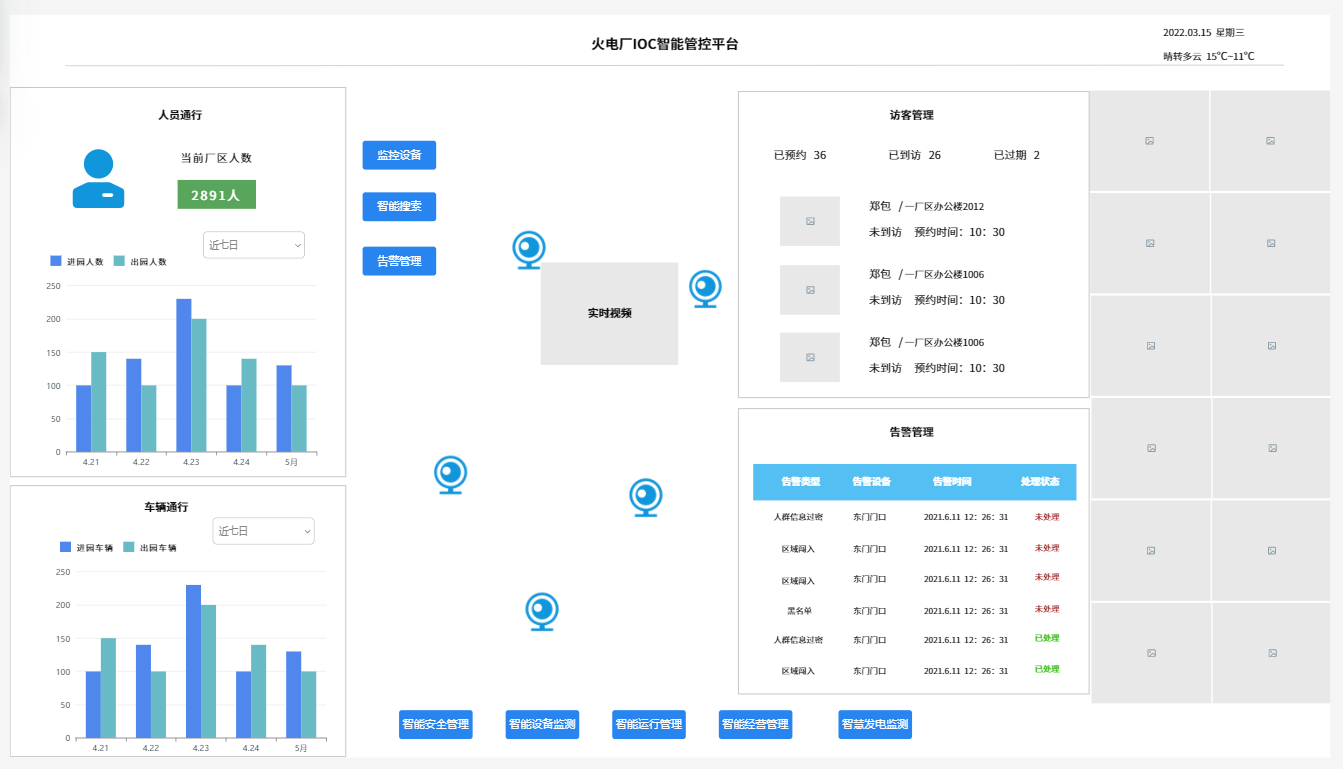Click 未处理 status of 黑名单 alert

[1046, 609]
